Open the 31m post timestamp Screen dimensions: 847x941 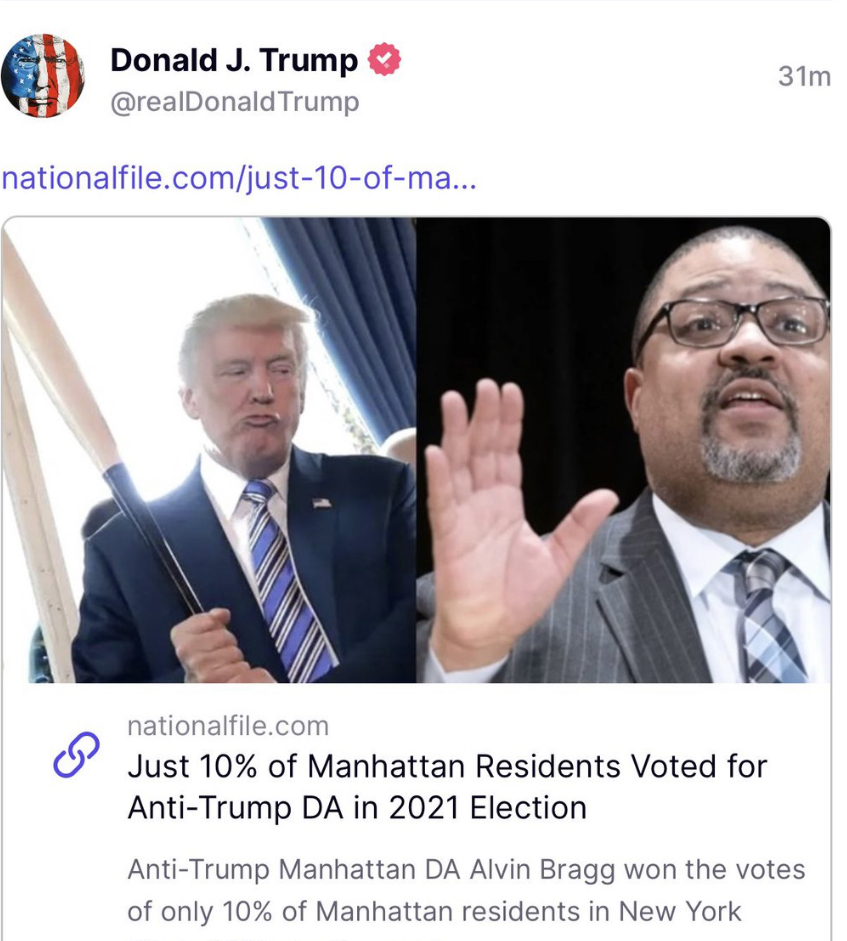click(804, 76)
